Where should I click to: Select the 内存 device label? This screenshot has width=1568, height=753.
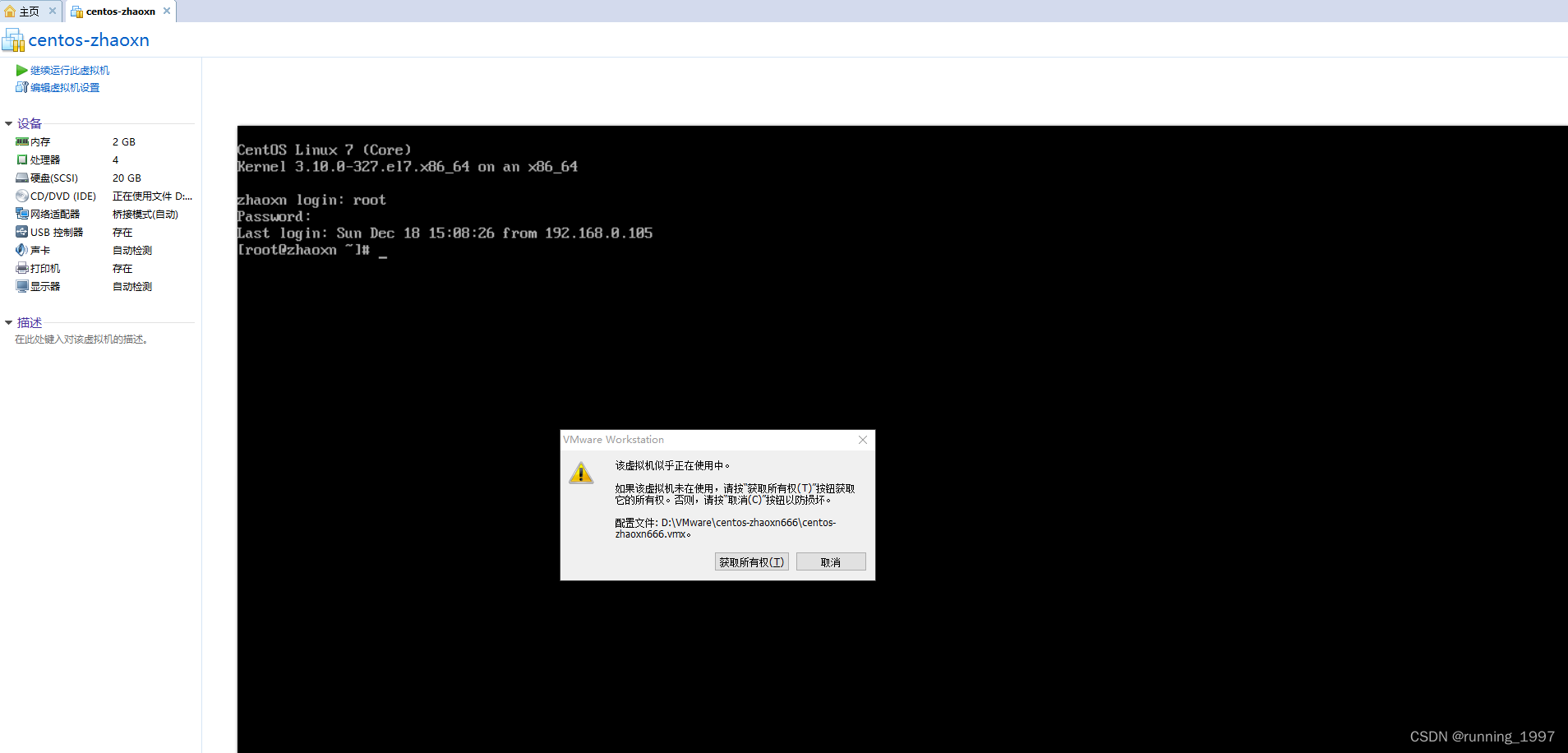coord(40,142)
